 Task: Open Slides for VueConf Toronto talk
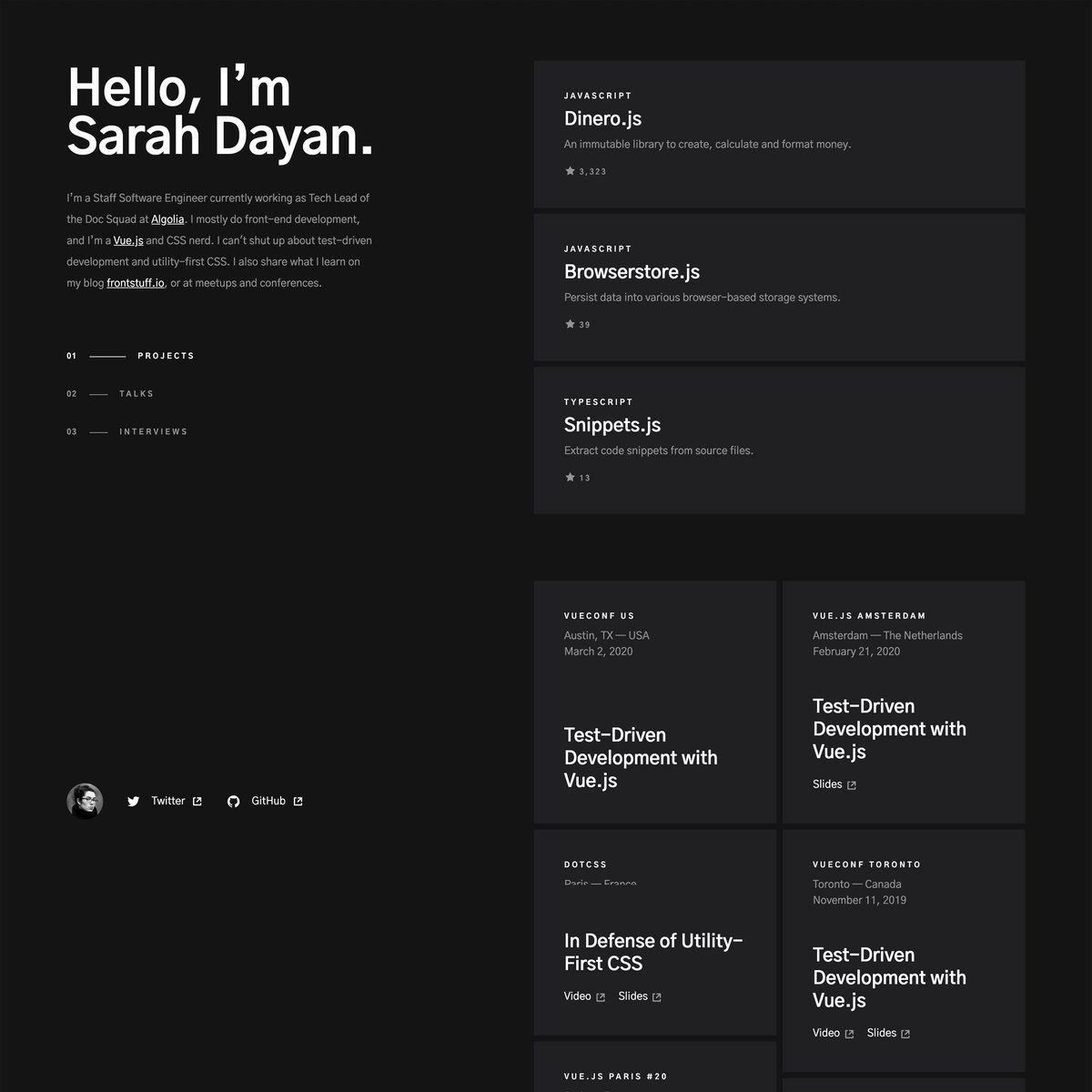(x=882, y=1033)
